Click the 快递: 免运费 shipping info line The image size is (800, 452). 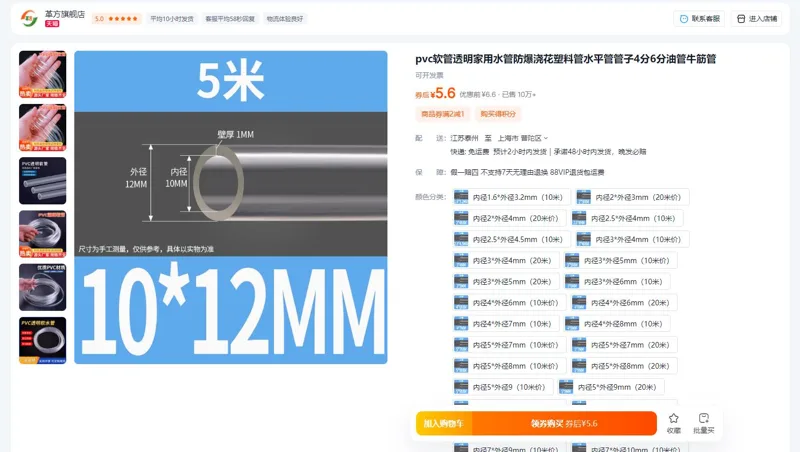pyautogui.click(x=548, y=152)
